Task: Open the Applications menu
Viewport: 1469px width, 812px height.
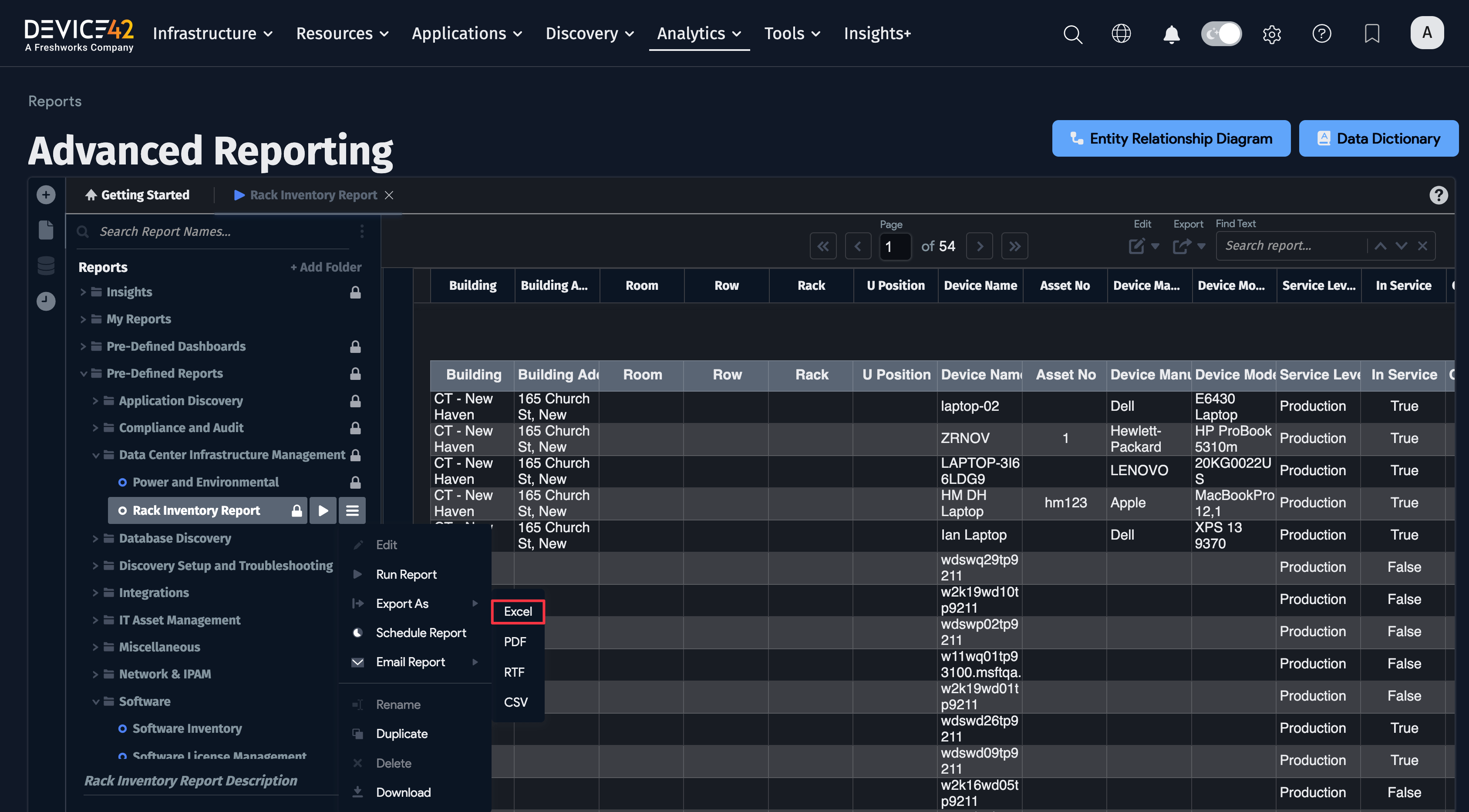Action: [x=466, y=34]
